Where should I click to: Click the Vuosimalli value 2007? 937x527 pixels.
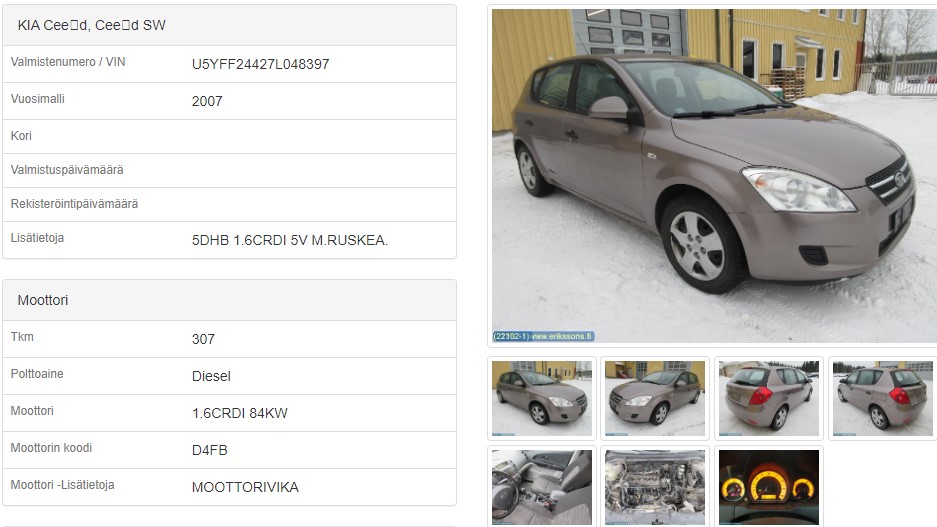[207, 101]
